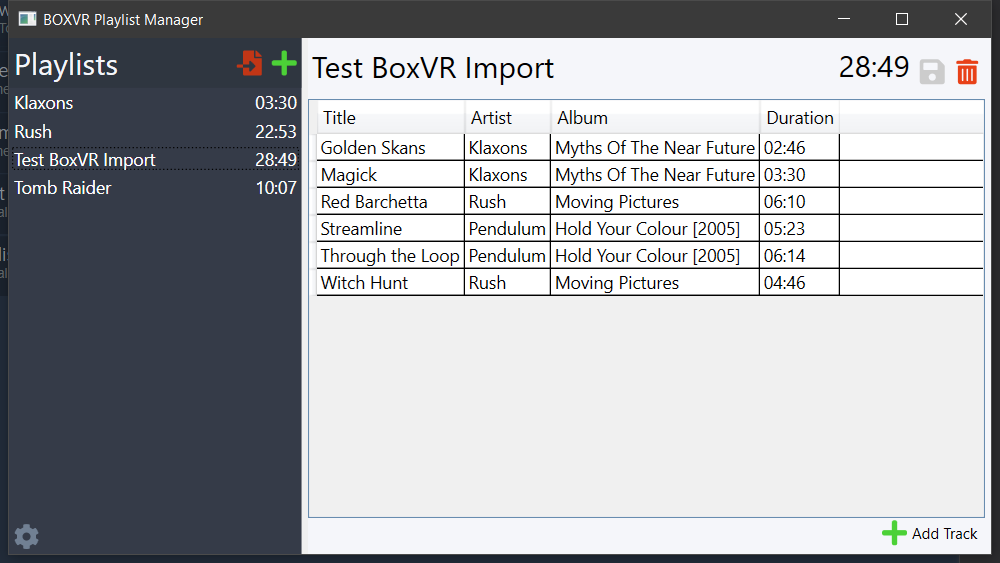This screenshot has width=1000, height=563.
Task: Select the Klaxons playlist
Action: click(155, 103)
